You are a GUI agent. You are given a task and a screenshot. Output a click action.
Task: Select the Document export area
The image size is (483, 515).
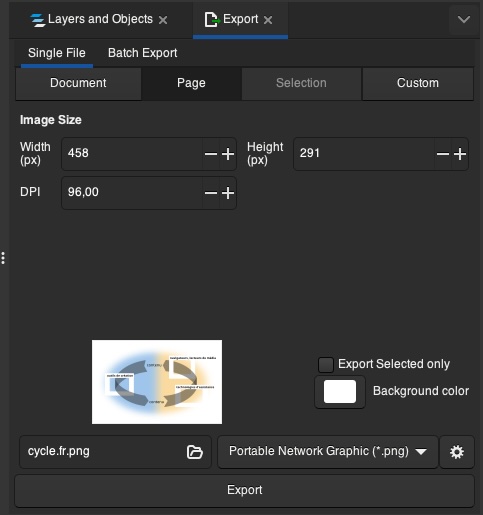(x=78, y=83)
